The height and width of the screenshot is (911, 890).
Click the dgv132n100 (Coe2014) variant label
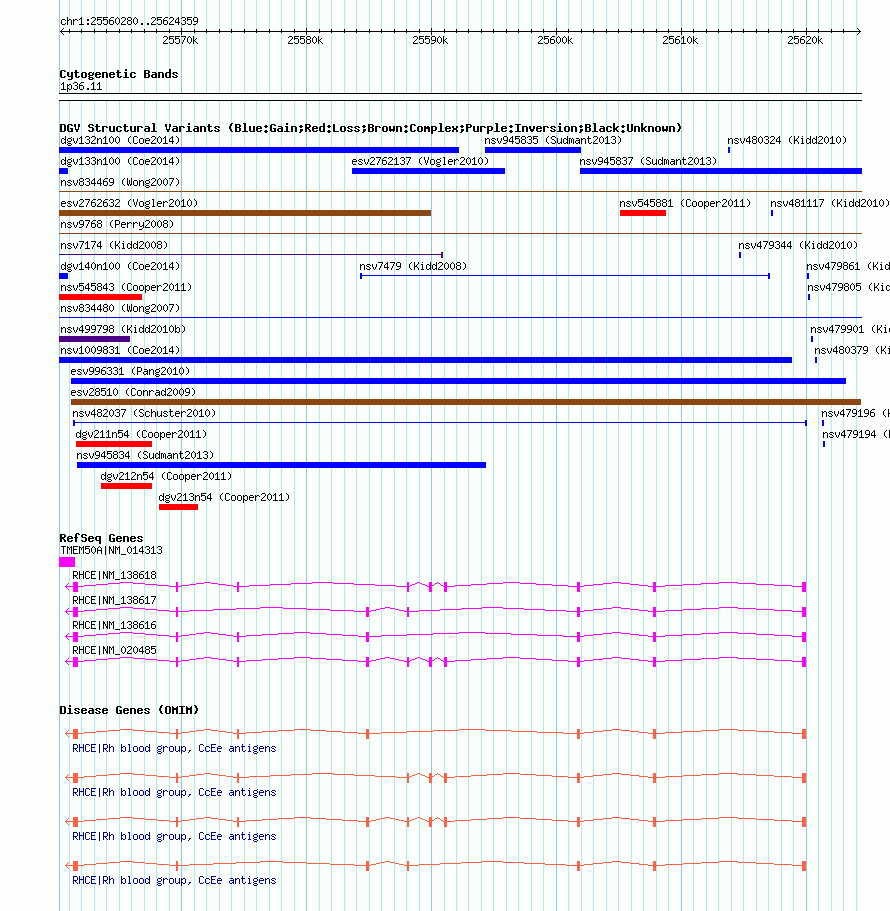120,140
